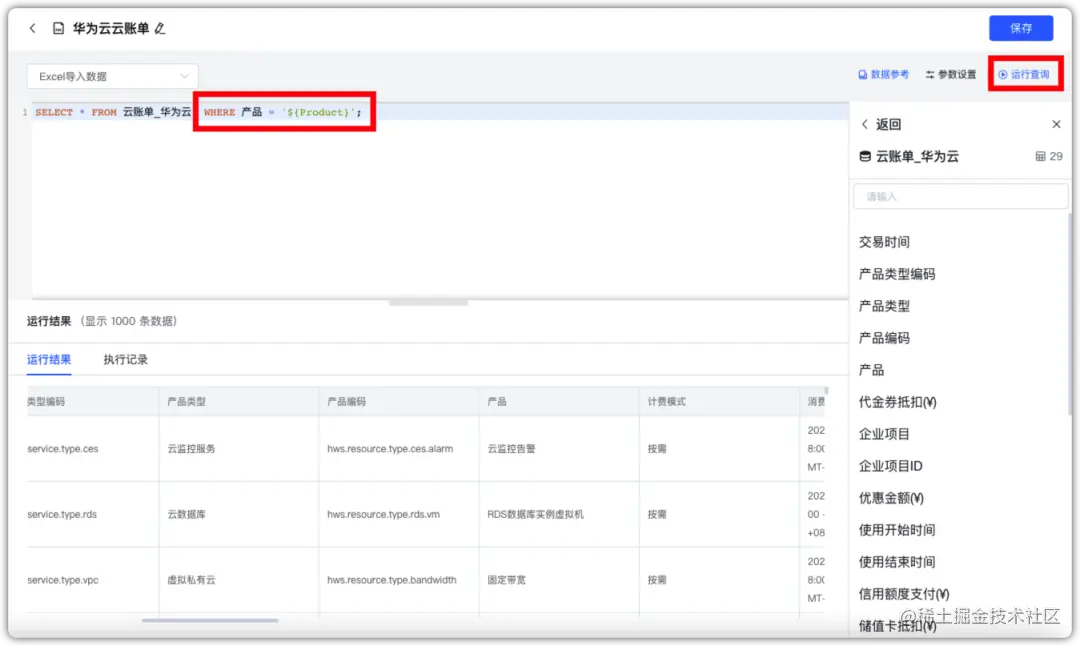The image size is (1080, 646).
Task: Place cursor in the SQL editor line 1
Action: pos(441,112)
